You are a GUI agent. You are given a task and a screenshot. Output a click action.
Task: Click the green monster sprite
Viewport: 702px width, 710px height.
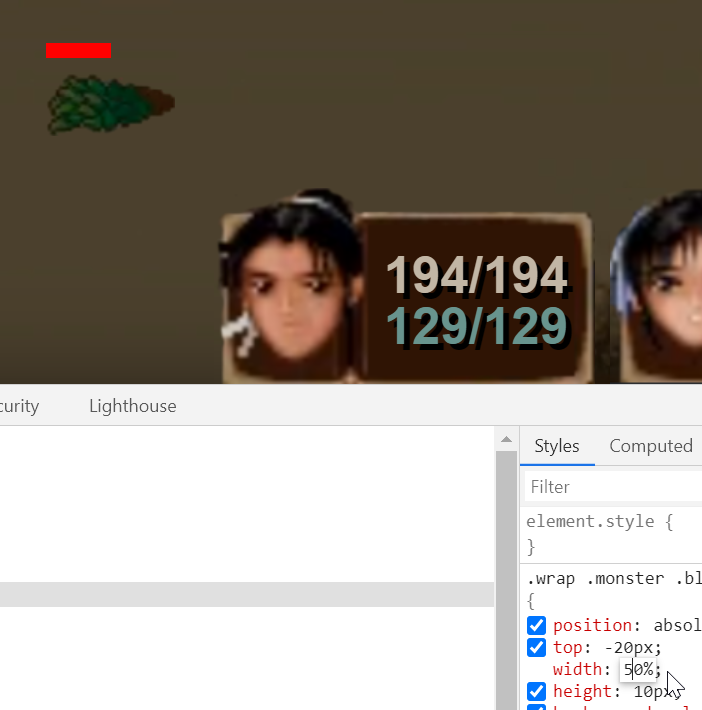[x=111, y=105]
